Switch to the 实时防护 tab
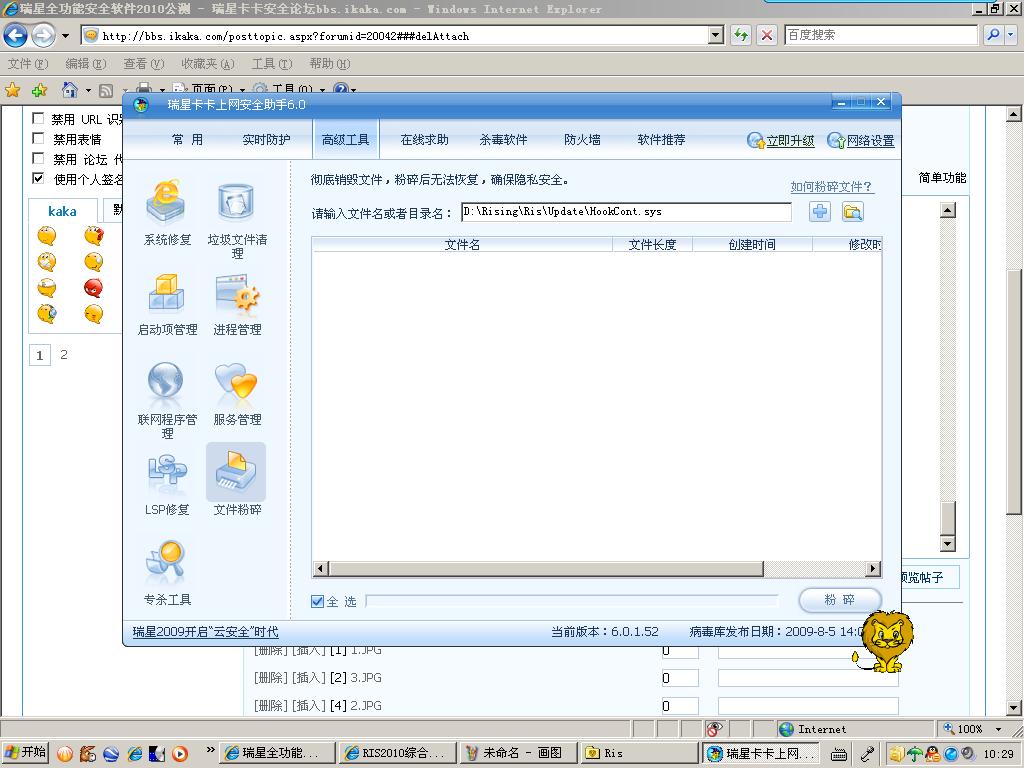The width and height of the screenshot is (1024, 768). (266, 140)
